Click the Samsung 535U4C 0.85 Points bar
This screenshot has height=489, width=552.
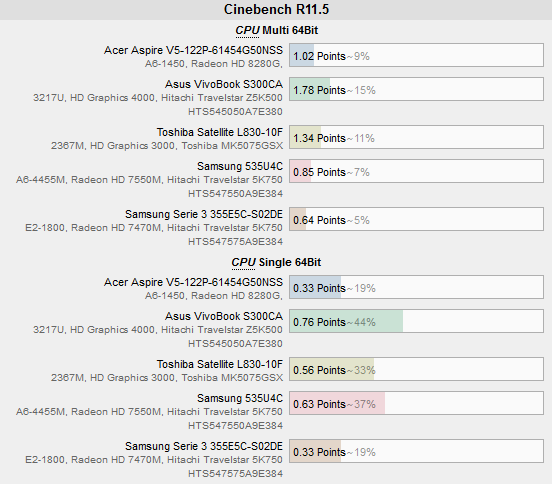(416, 171)
